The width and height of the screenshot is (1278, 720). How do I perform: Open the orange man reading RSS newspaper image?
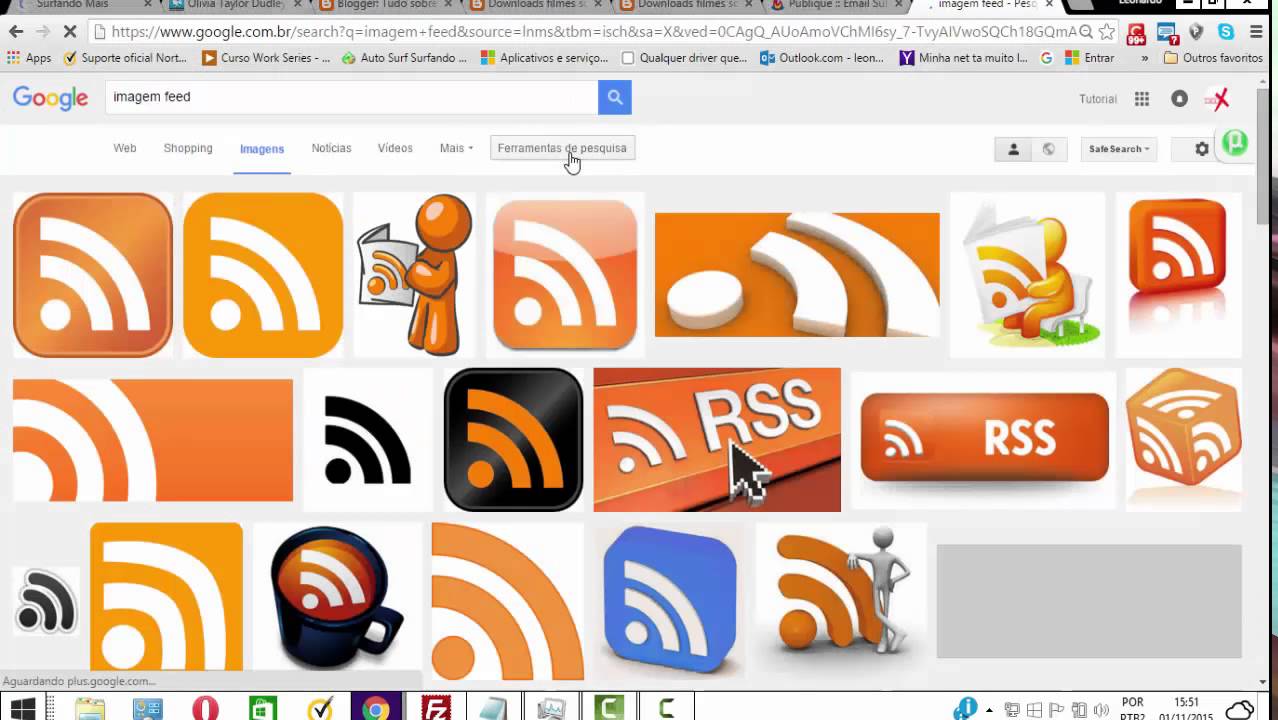pos(414,275)
